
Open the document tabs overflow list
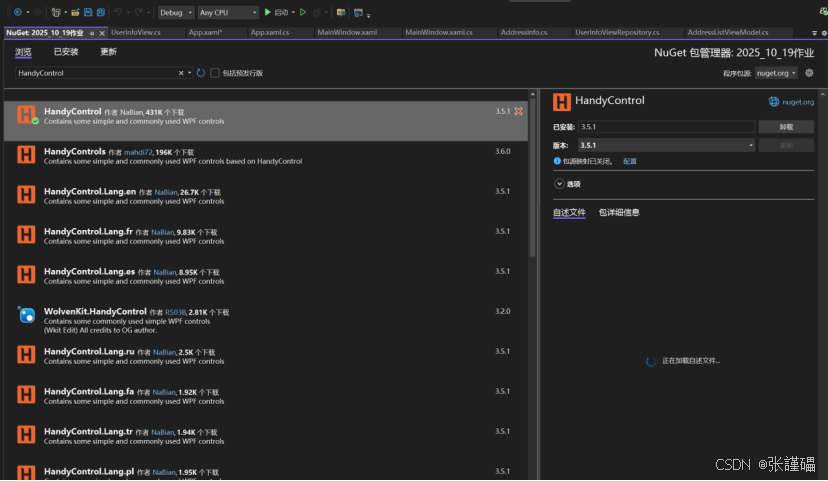tap(814, 33)
